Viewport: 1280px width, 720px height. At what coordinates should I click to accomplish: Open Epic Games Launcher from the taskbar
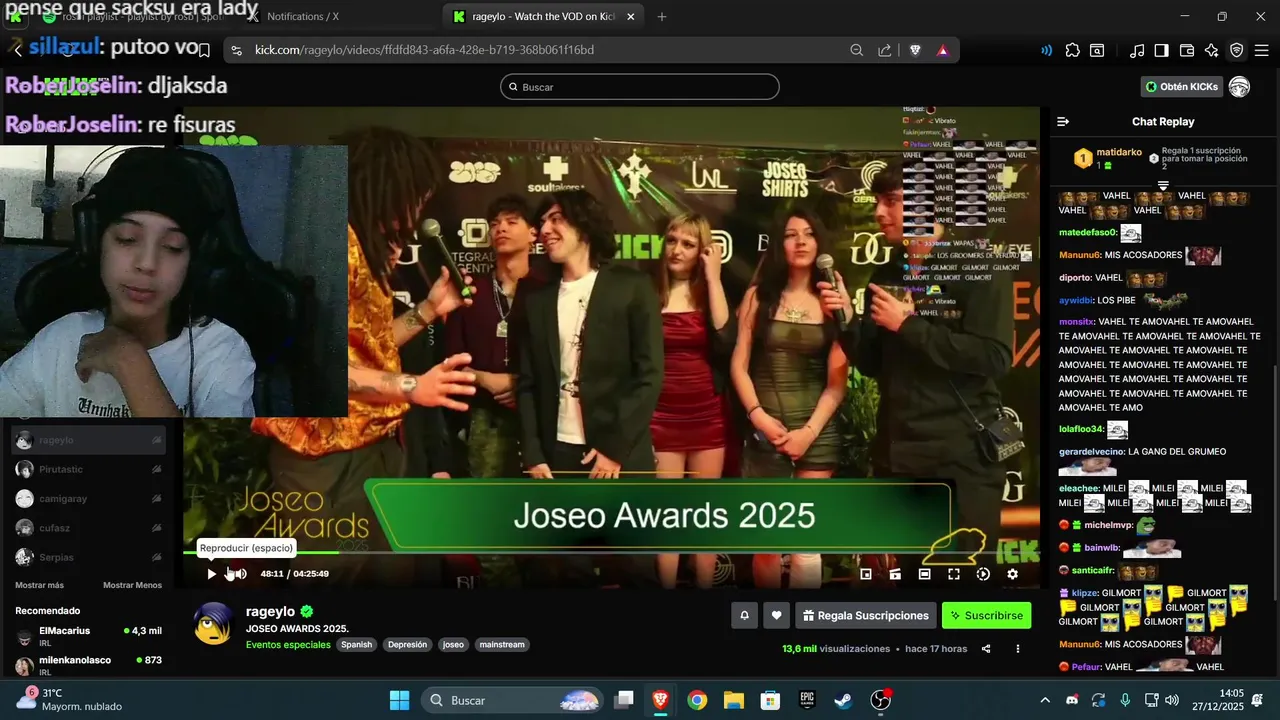[x=806, y=700]
